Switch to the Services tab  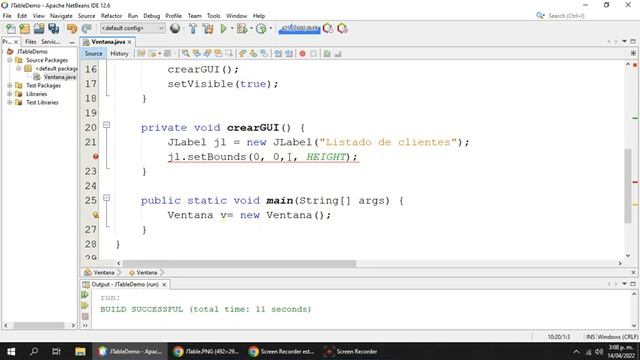(51, 42)
